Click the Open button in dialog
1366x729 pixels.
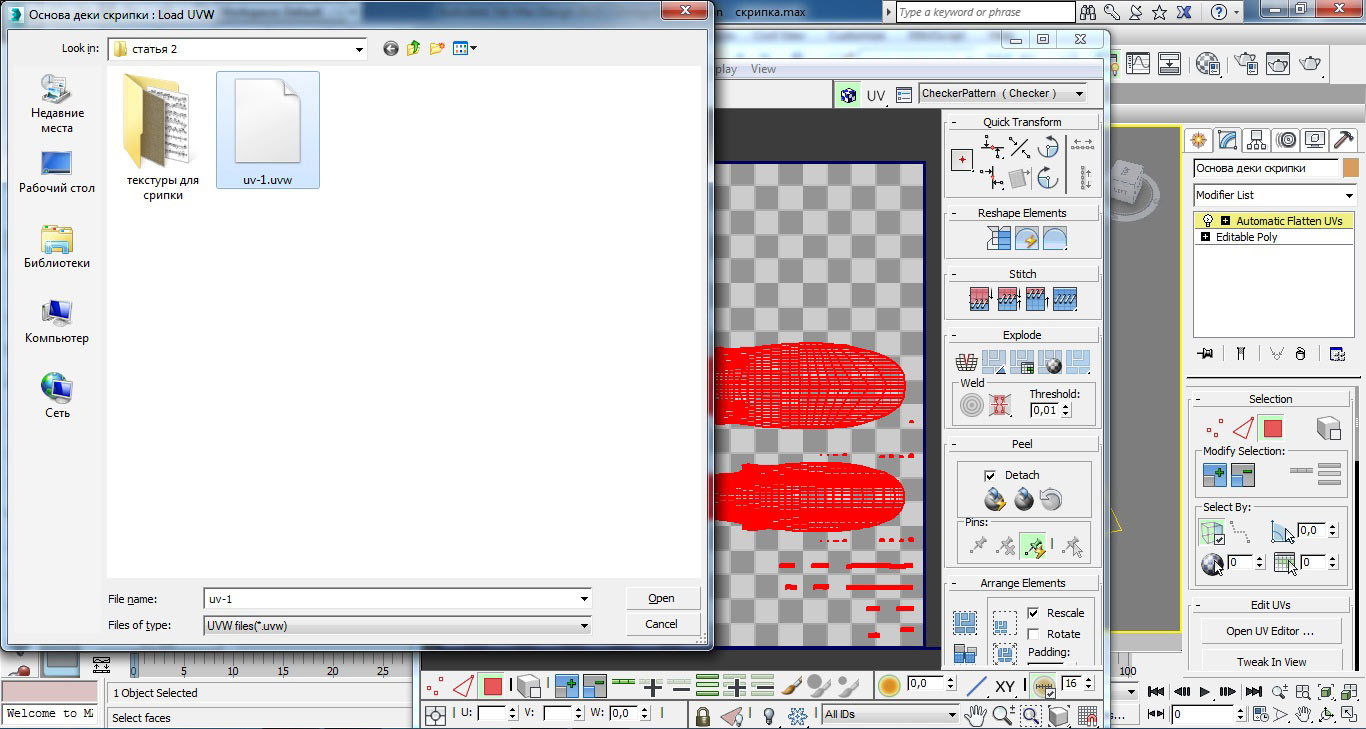(x=661, y=598)
